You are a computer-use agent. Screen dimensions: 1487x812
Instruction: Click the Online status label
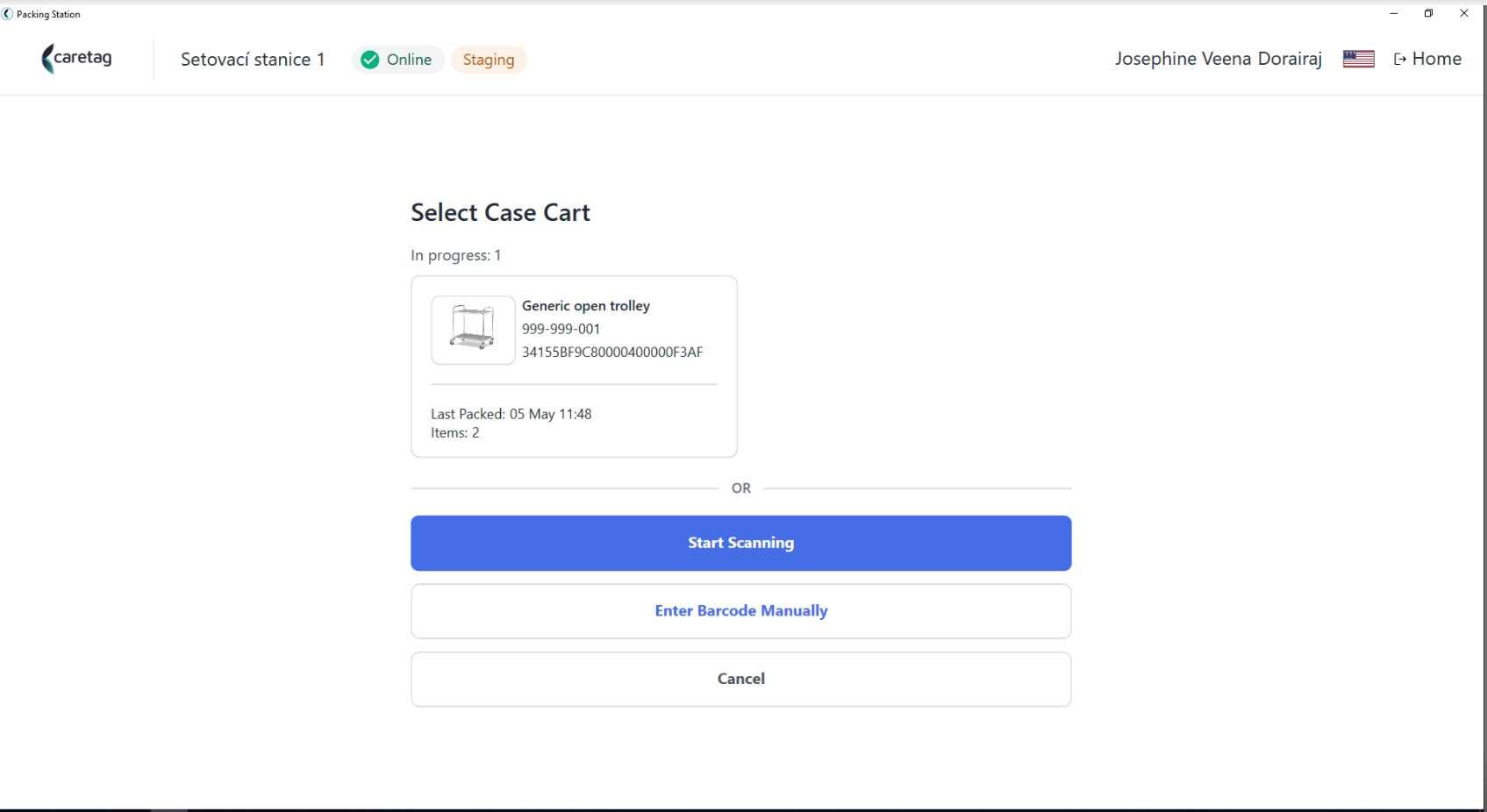pyautogui.click(x=409, y=60)
